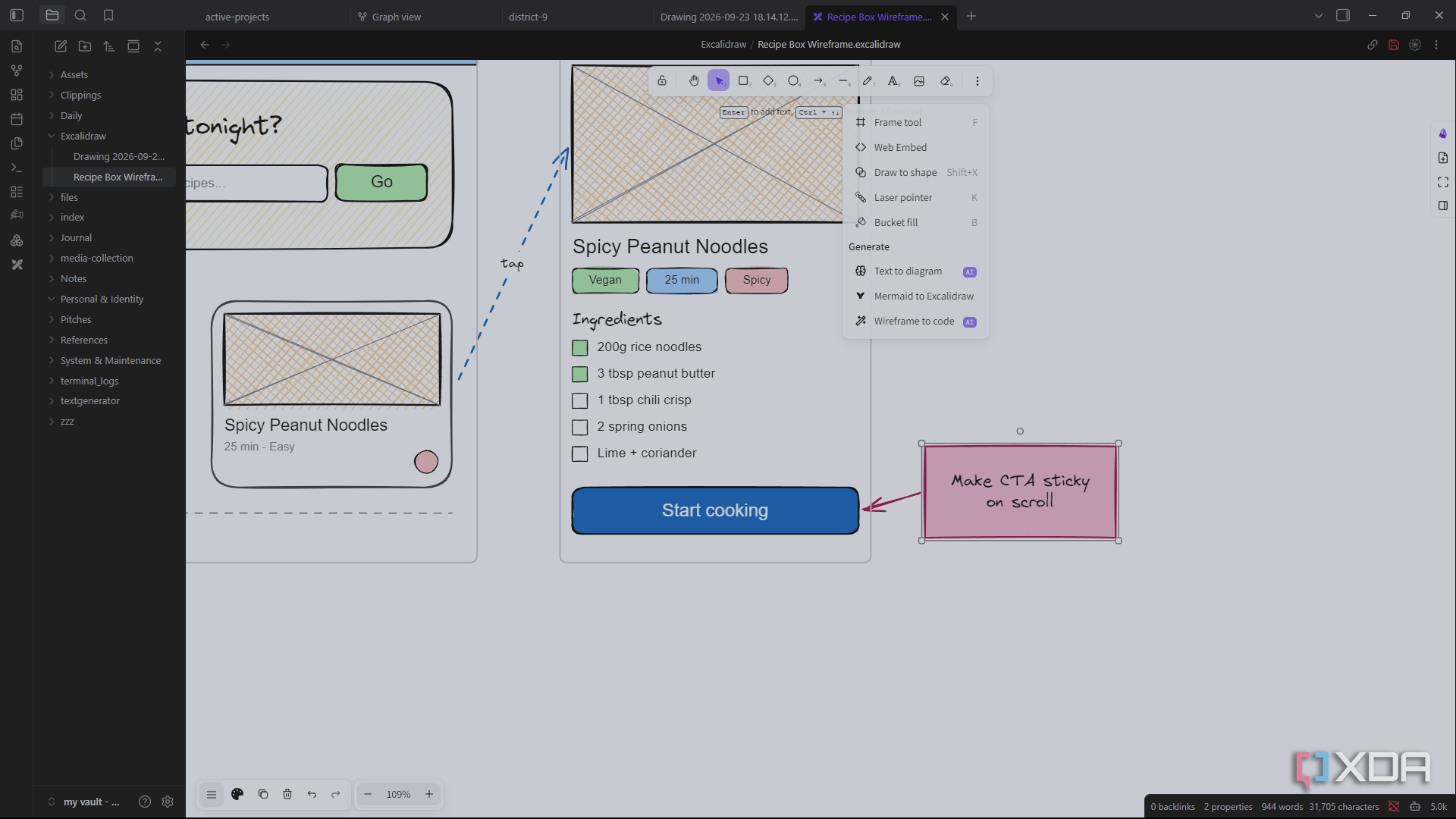Toggle the left sidebar panel
1456x819 pixels.
pos(17,15)
